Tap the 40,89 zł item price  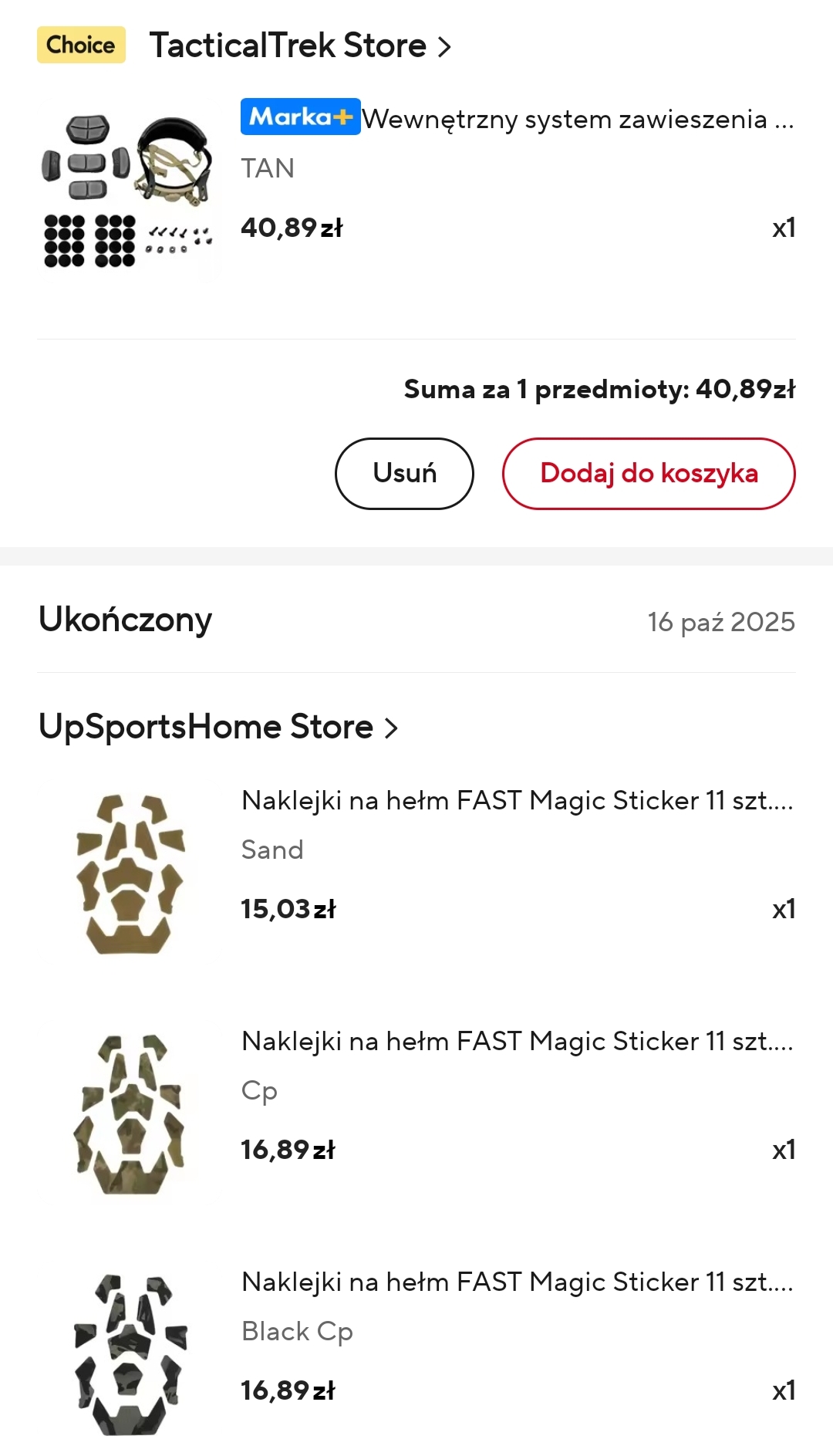292,228
